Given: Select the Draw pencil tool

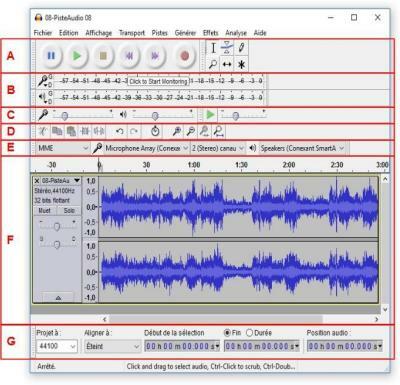Looking at the screenshot, I should click(x=241, y=48).
